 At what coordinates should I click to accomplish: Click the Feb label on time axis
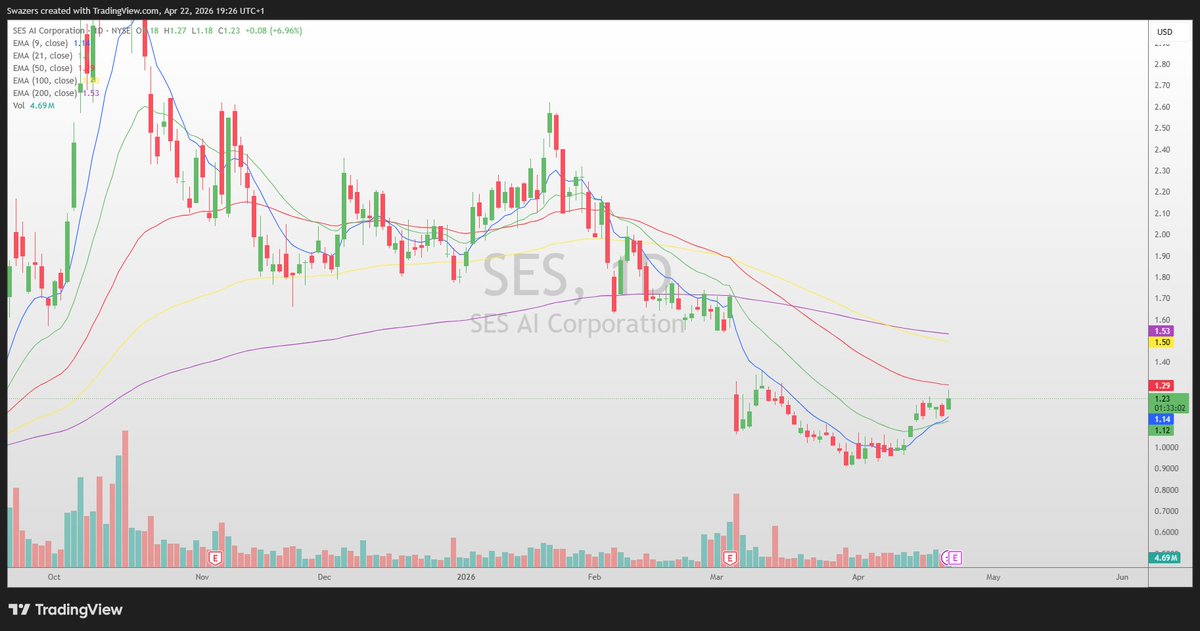[594, 577]
